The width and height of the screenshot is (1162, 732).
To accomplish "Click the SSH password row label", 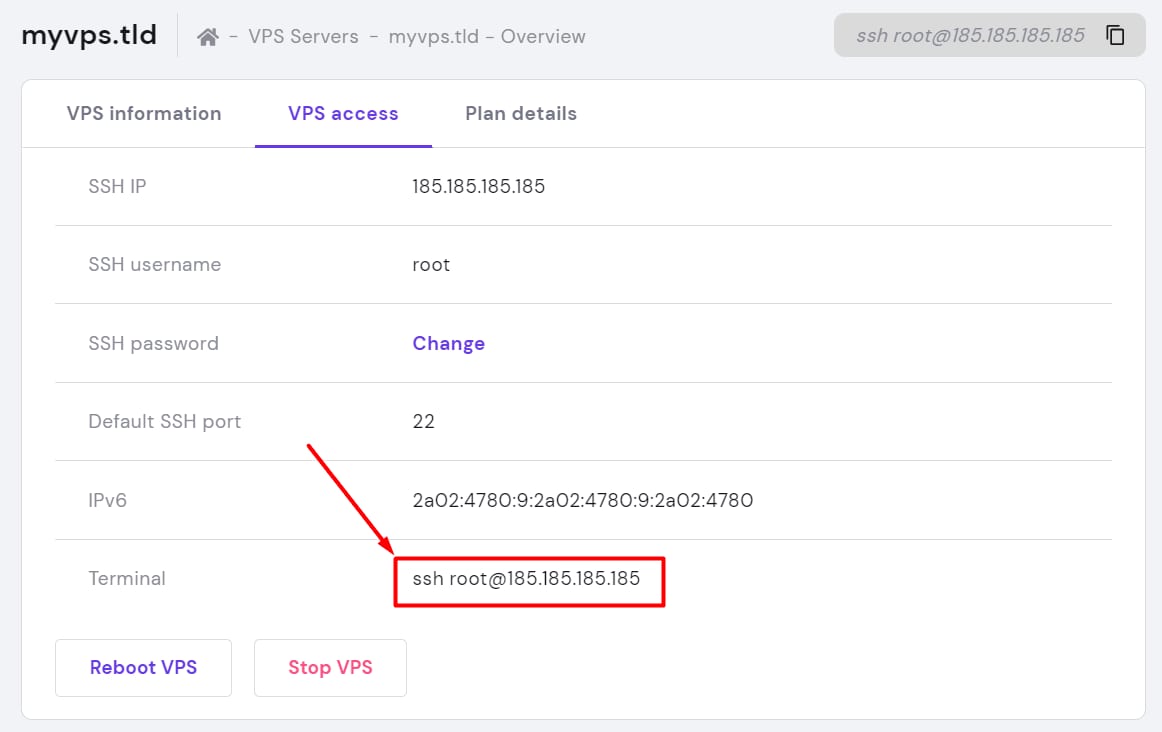I will [x=153, y=343].
